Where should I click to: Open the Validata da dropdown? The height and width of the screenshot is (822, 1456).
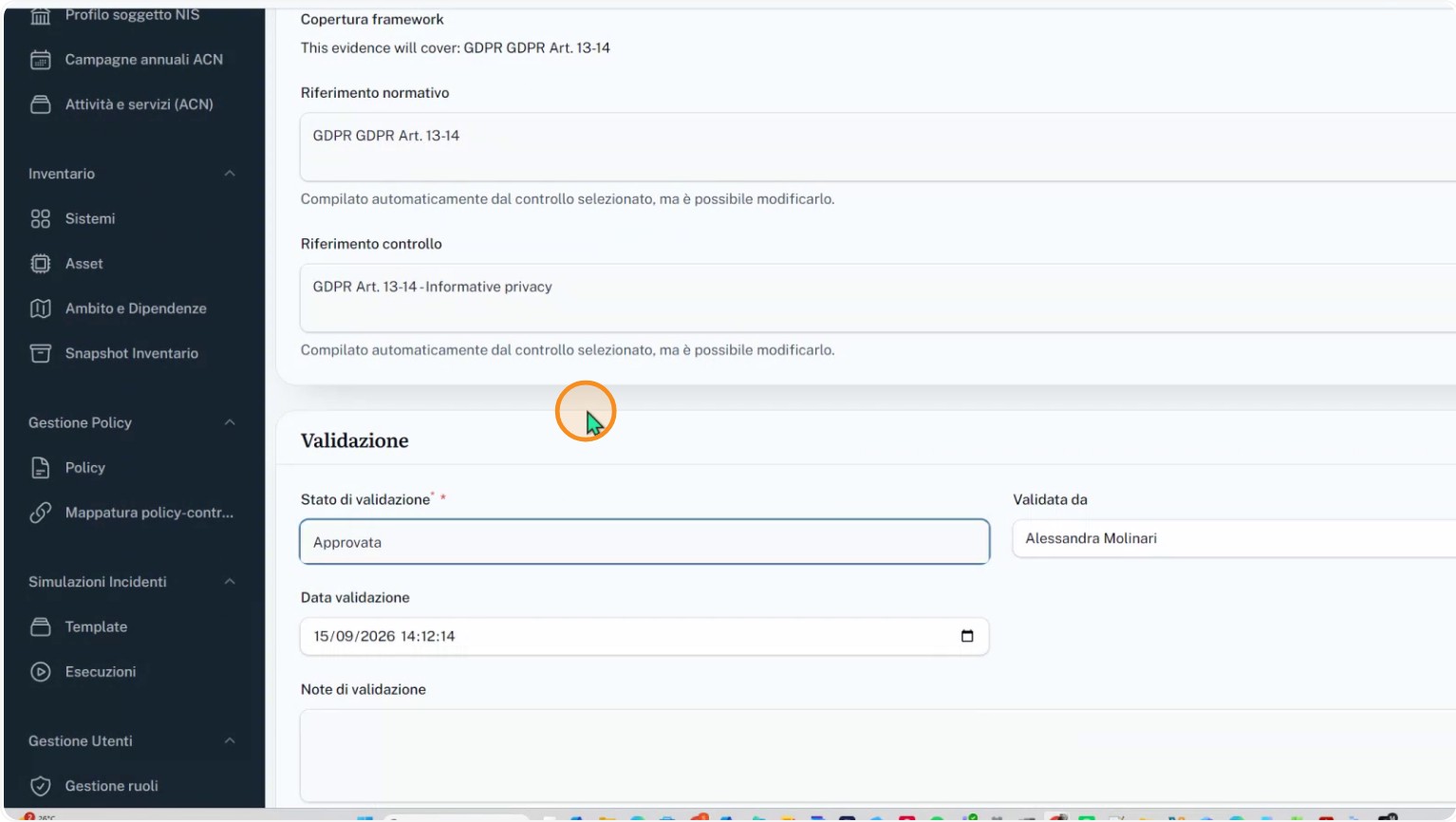point(1234,538)
